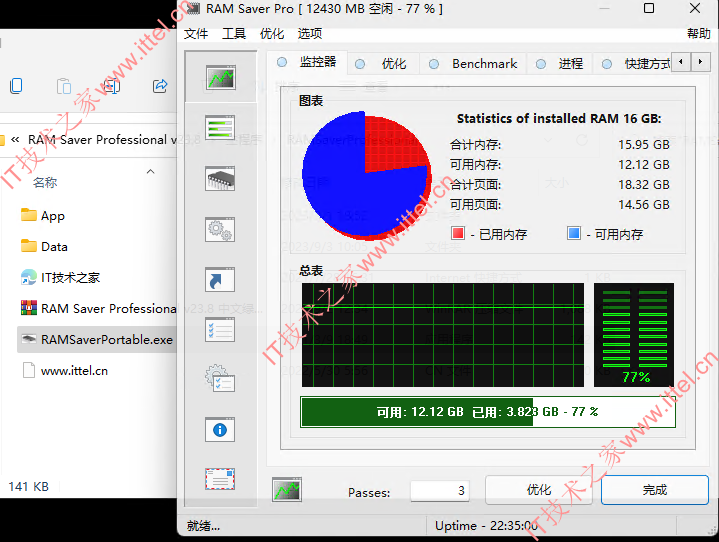Click the memory pie chart
The height and width of the screenshot is (542, 719).
pos(366,176)
